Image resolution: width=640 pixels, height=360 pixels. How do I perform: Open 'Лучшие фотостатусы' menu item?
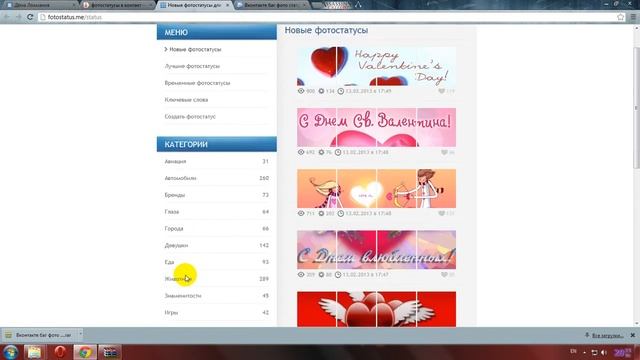tap(192, 66)
